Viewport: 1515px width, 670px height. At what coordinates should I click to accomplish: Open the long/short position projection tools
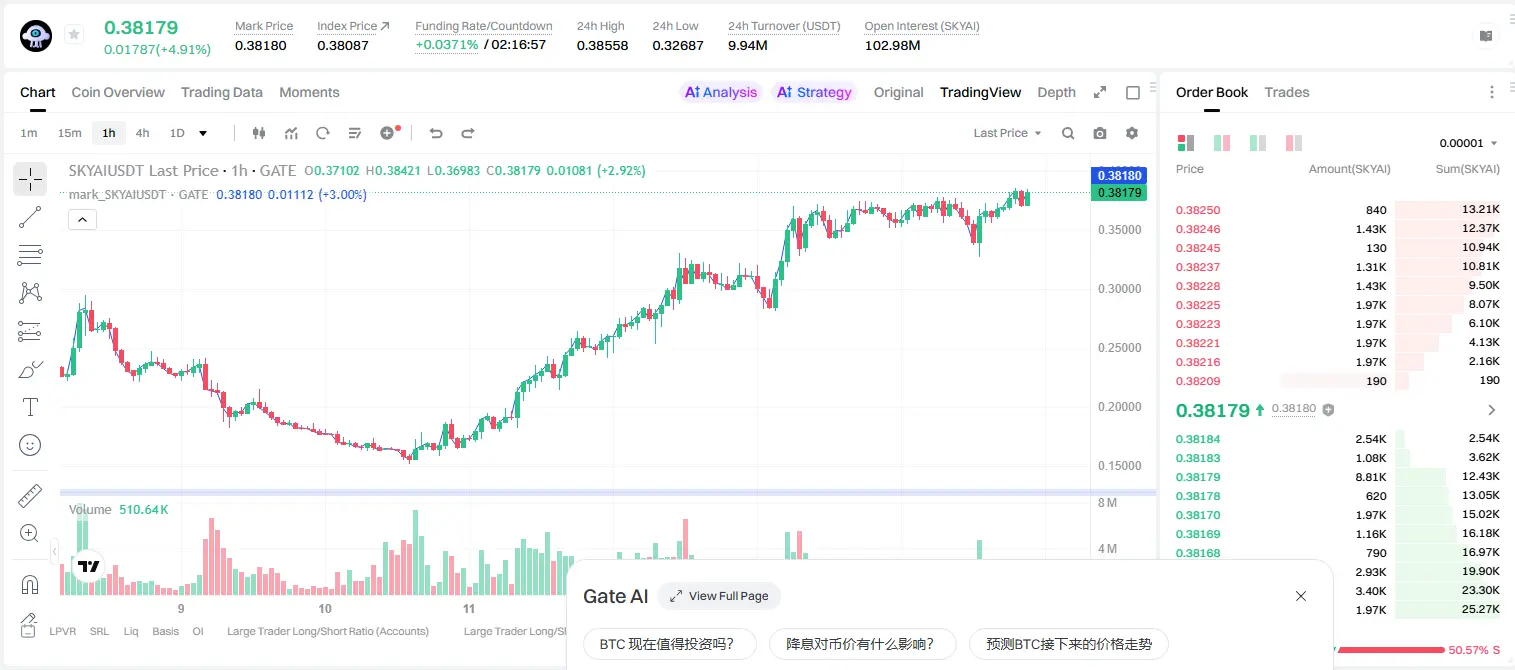(30, 331)
